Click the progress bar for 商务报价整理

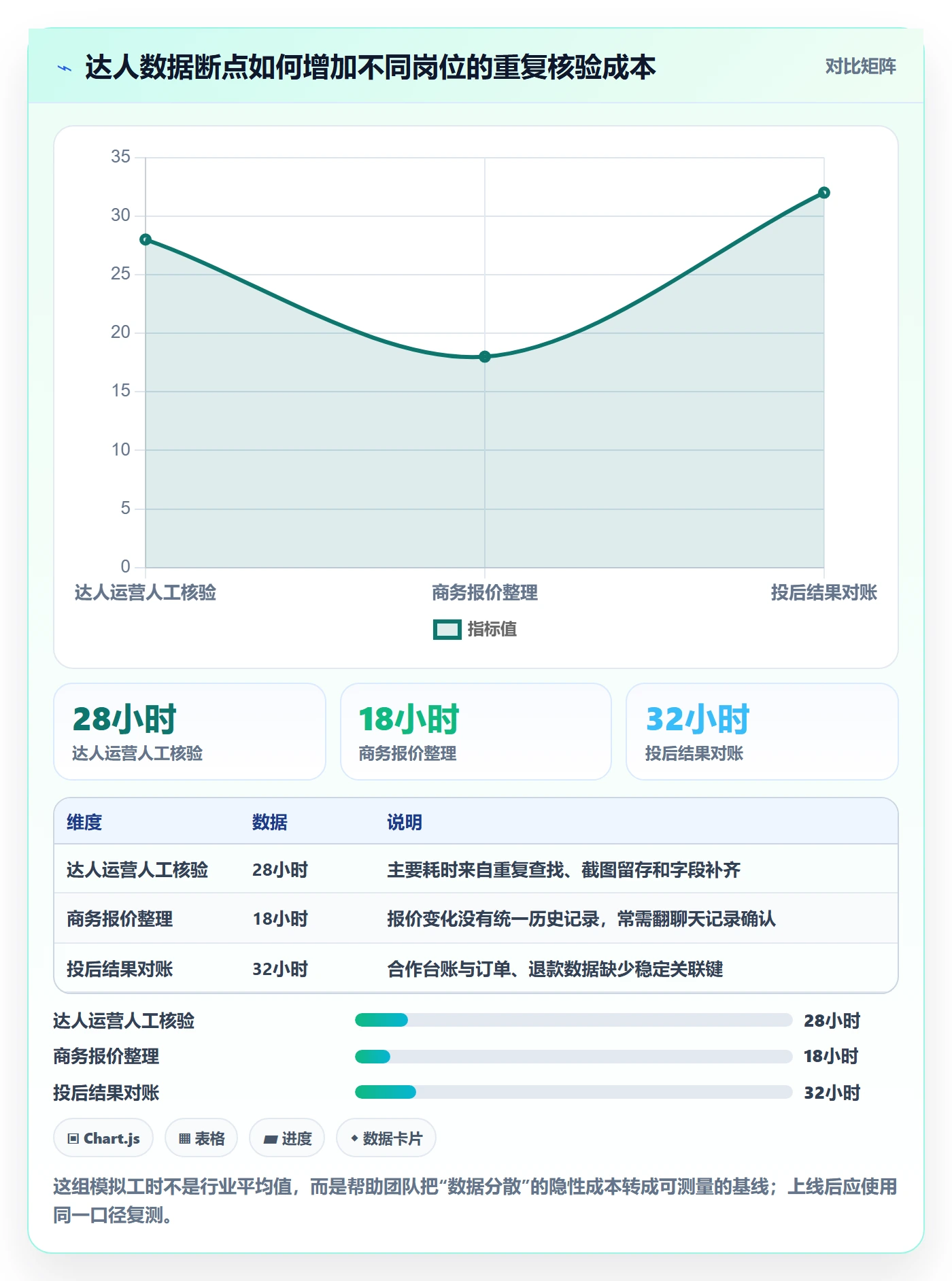tap(573, 1057)
